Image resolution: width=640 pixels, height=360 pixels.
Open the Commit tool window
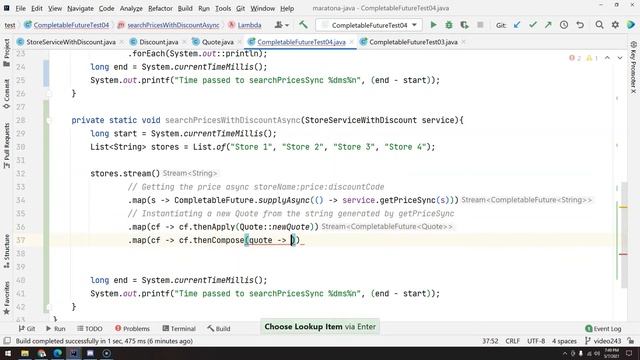pos(7,94)
